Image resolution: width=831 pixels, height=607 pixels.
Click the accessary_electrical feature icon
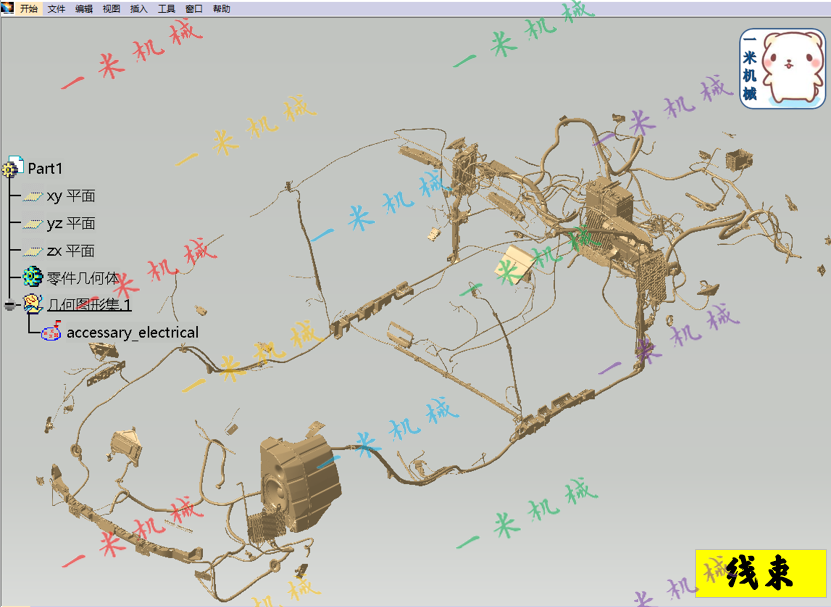click(51, 332)
